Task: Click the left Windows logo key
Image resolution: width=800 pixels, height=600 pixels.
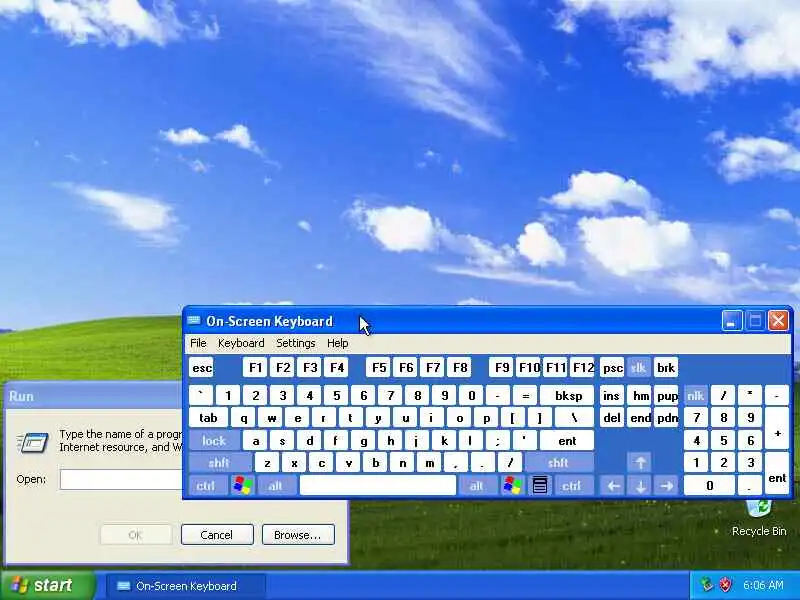Action: tap(243, 485)
